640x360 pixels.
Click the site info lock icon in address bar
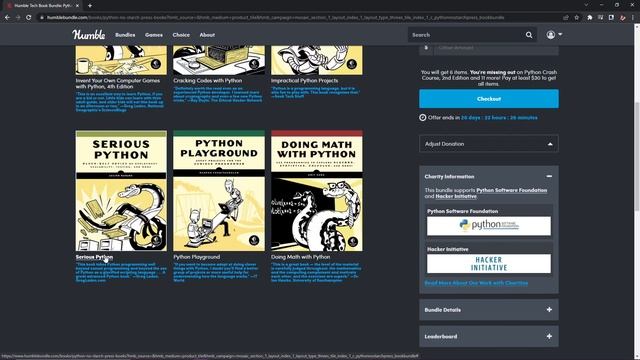click(42, 18)
